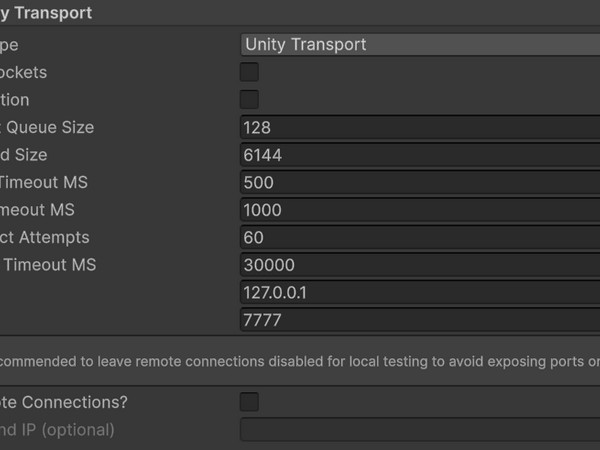This screenshot has width=600, height=450.
Task: Click the Sockets property label
Action: coord(24,72)
